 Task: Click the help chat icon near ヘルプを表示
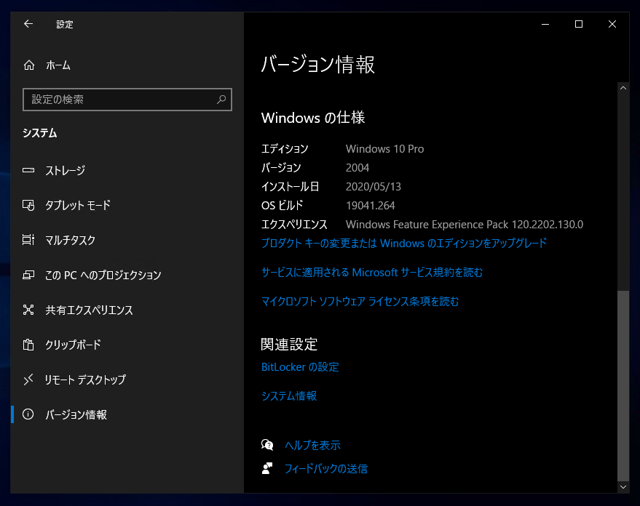pos(267,445)
